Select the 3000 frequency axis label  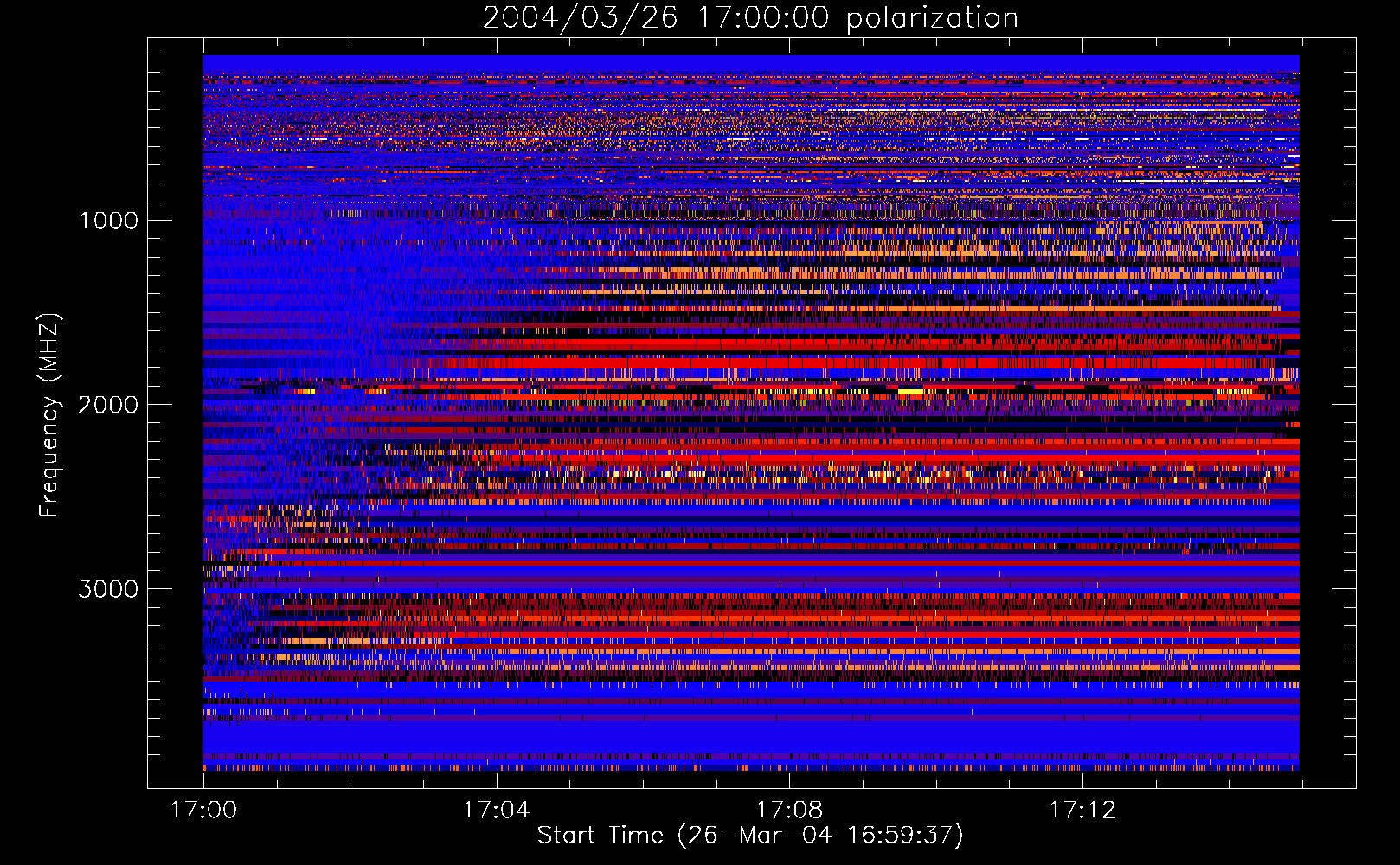coord(108,589)
